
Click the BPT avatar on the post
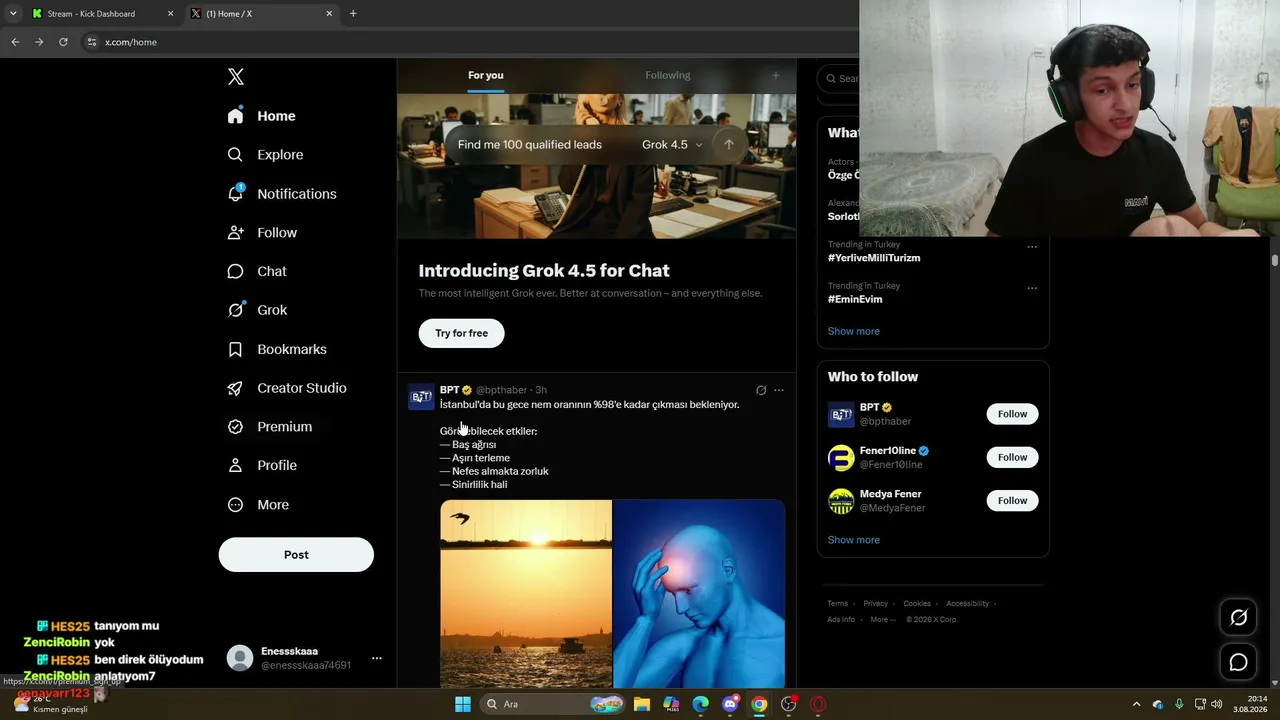tap(421, 397)
